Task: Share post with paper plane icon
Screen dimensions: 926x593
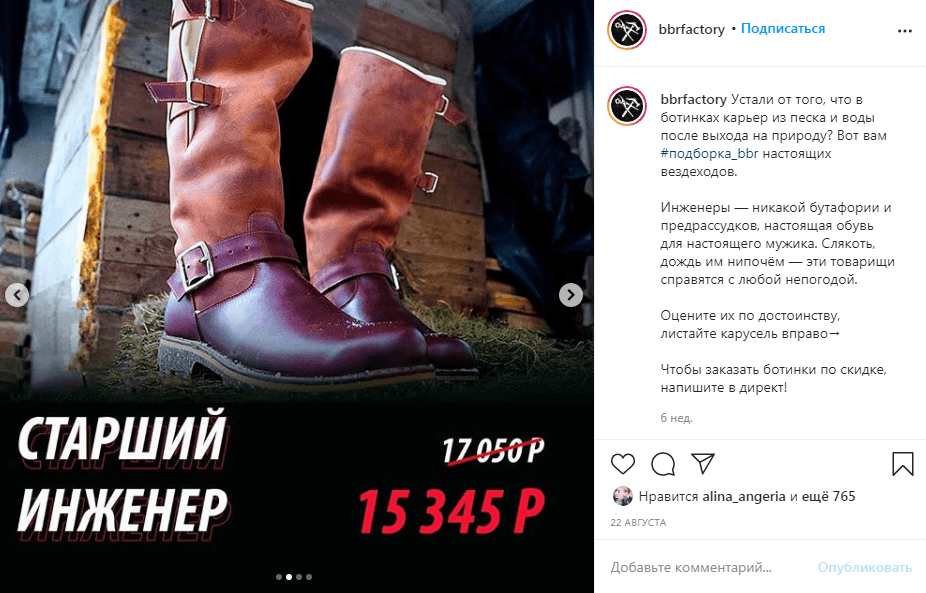Action: click(x=703, y=464)
